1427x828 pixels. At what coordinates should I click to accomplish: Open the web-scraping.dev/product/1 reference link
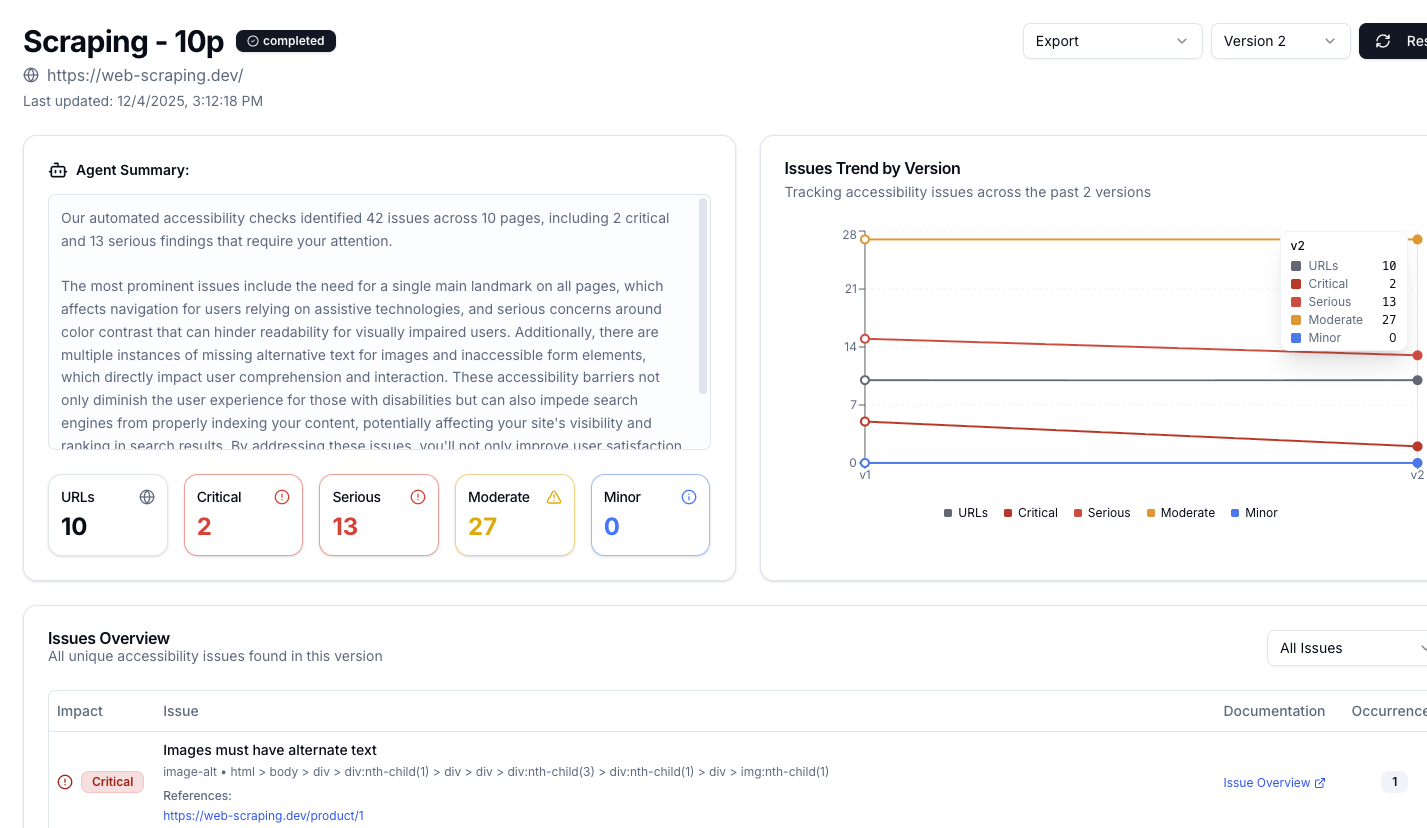click(x=263, y=816)
